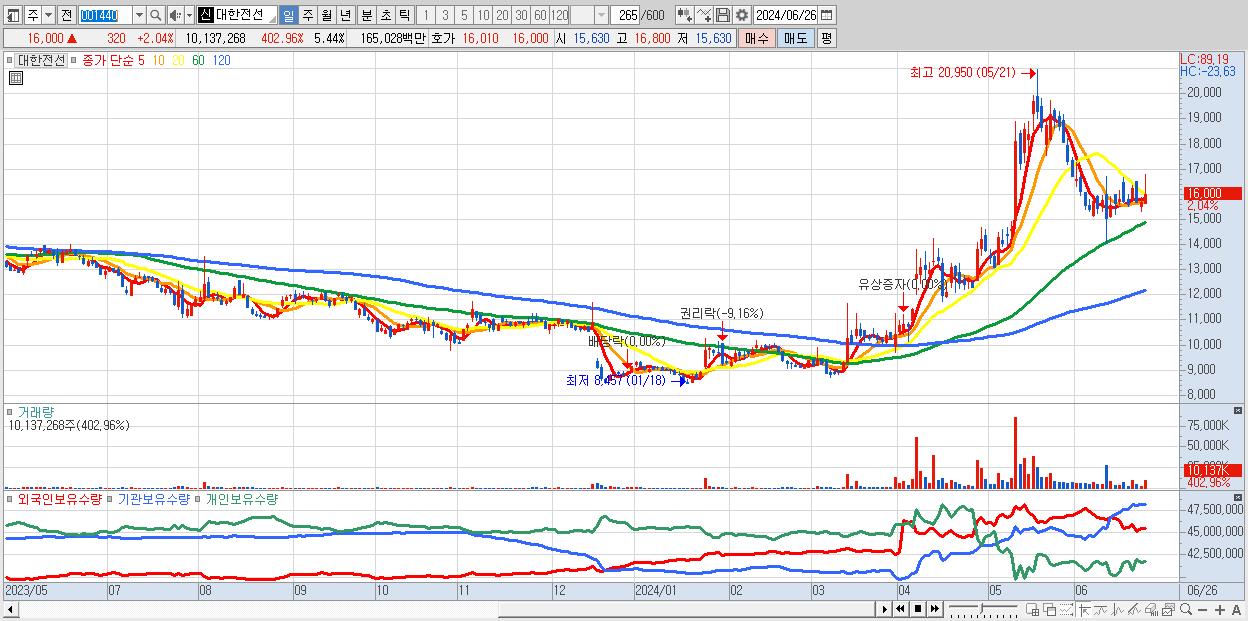Select the 일 daily chart period
Screen dimensions: 1248x621
tap(288, 15)
